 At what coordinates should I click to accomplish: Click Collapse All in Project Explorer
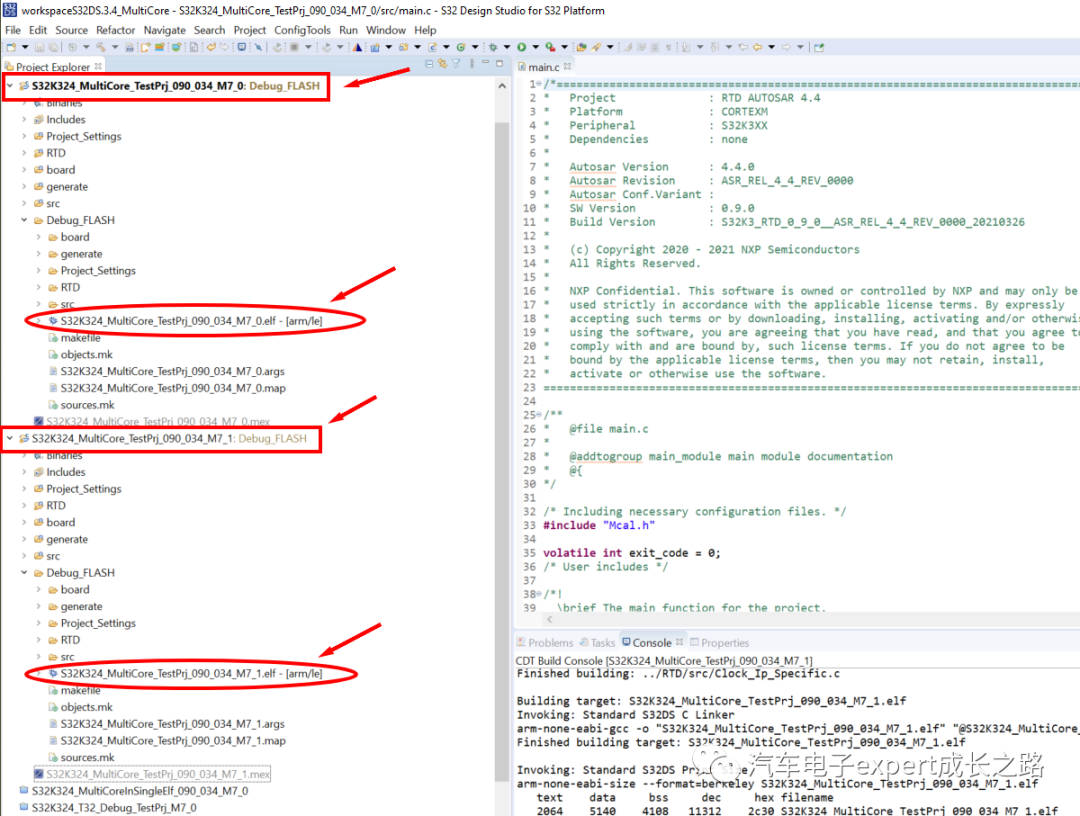429,64
